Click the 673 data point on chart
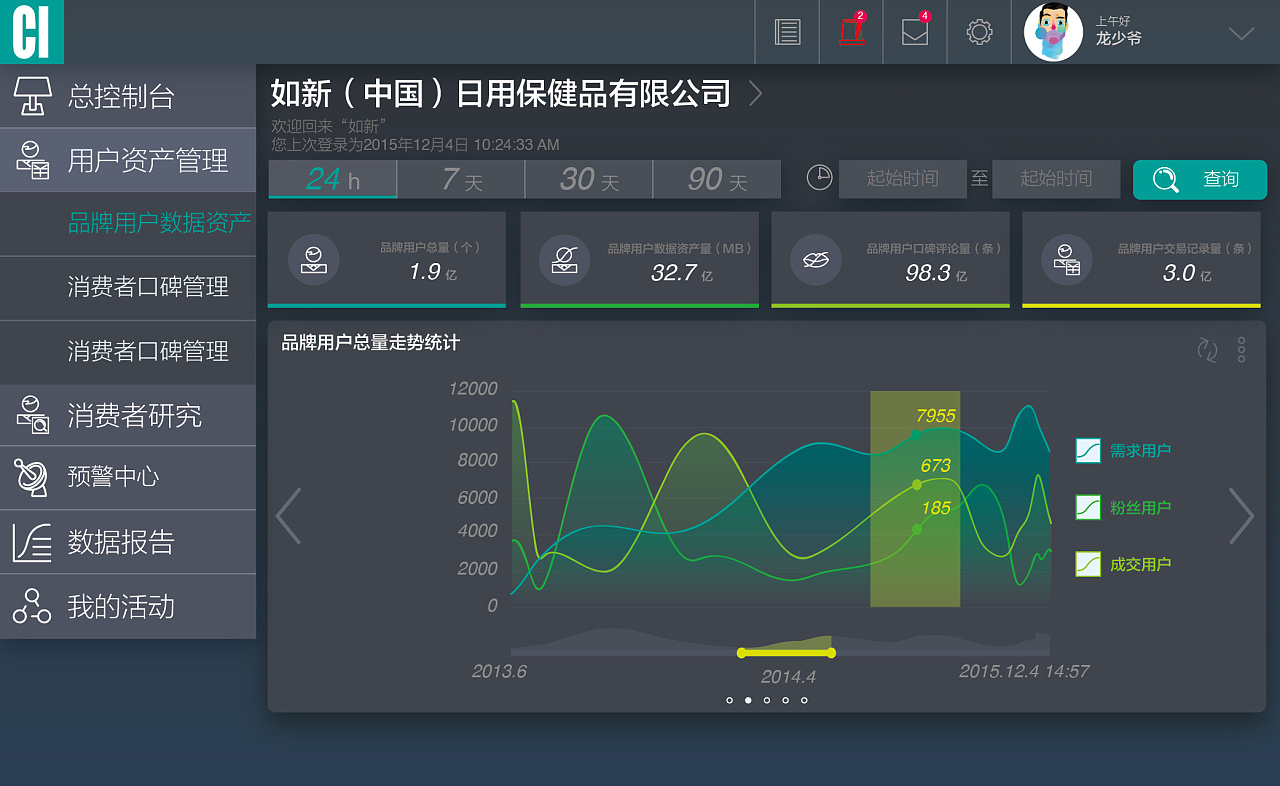The image size is (1280, 786). (x=917, y=485)
